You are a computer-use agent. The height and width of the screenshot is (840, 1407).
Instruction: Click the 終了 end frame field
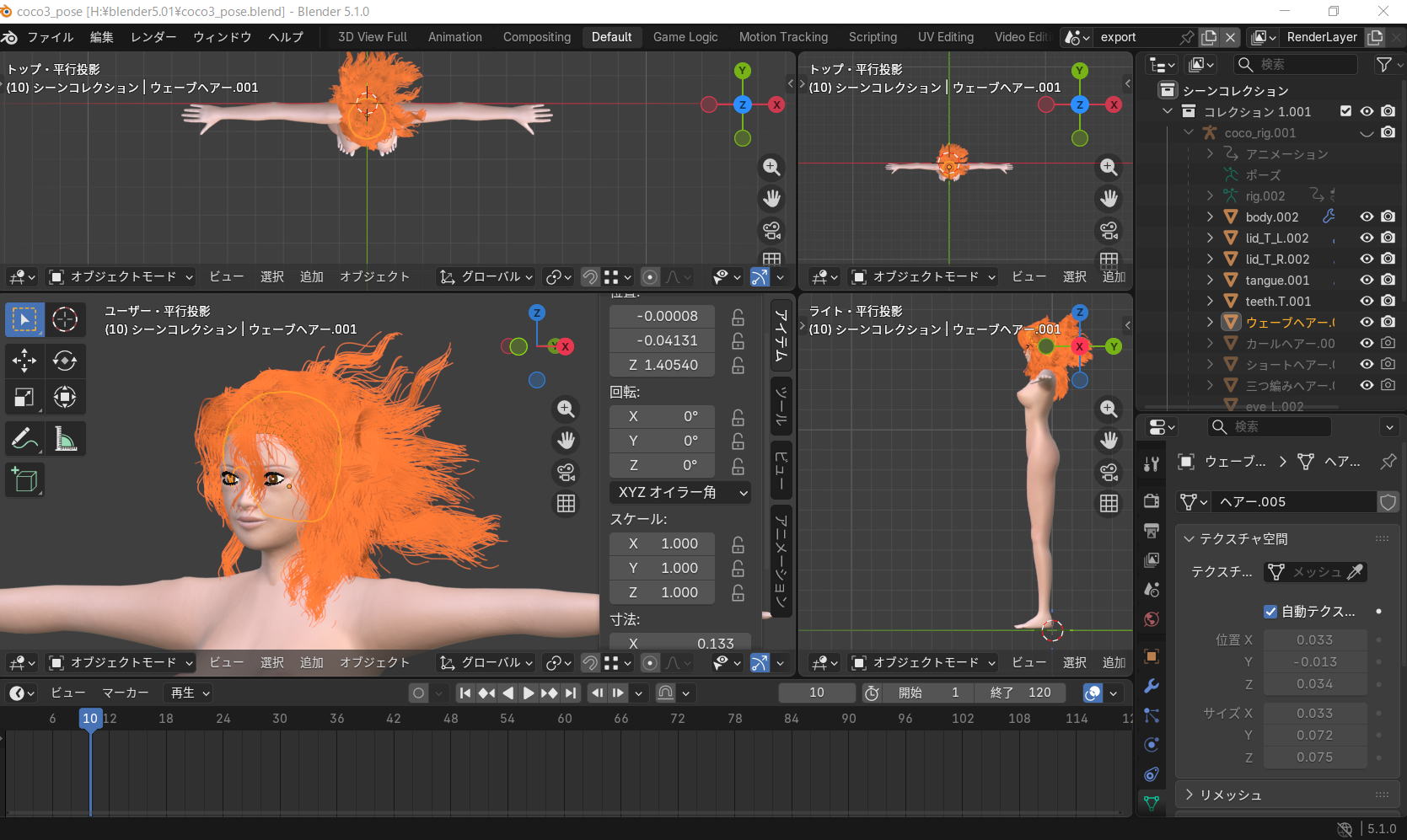(1021, 693)
